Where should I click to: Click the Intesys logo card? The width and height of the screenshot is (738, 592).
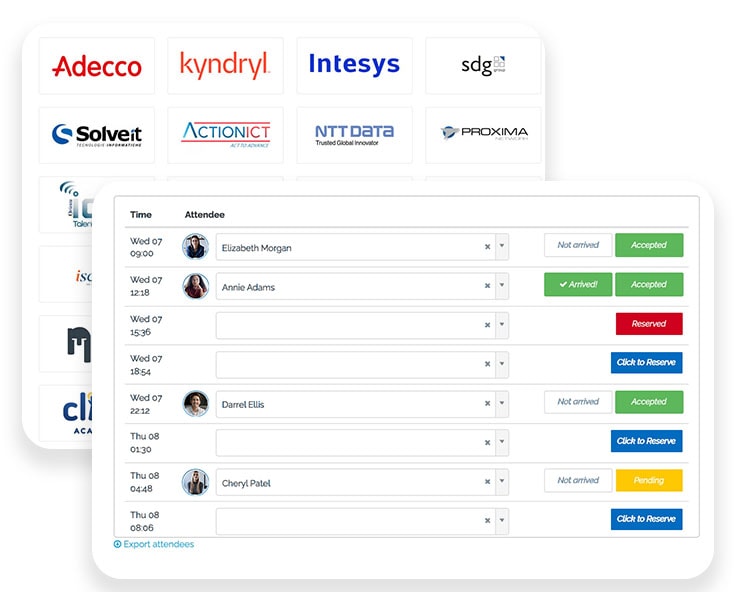tap(354, 66)
